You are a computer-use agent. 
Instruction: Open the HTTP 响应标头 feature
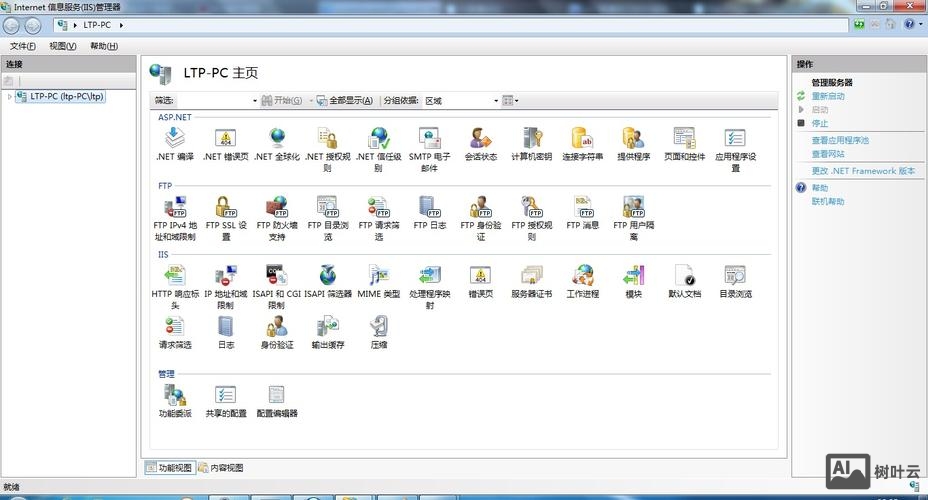coord(175,287)
